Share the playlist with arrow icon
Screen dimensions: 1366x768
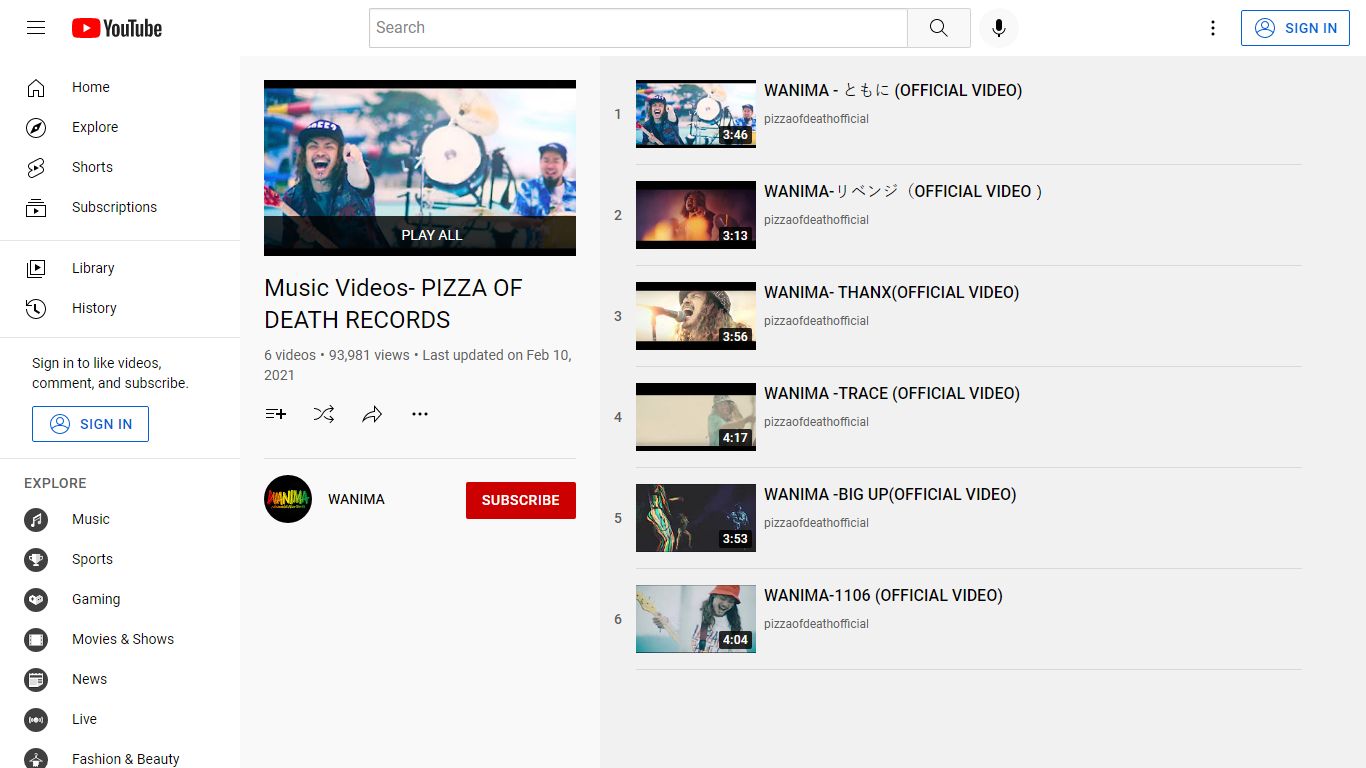click(372, 414)
